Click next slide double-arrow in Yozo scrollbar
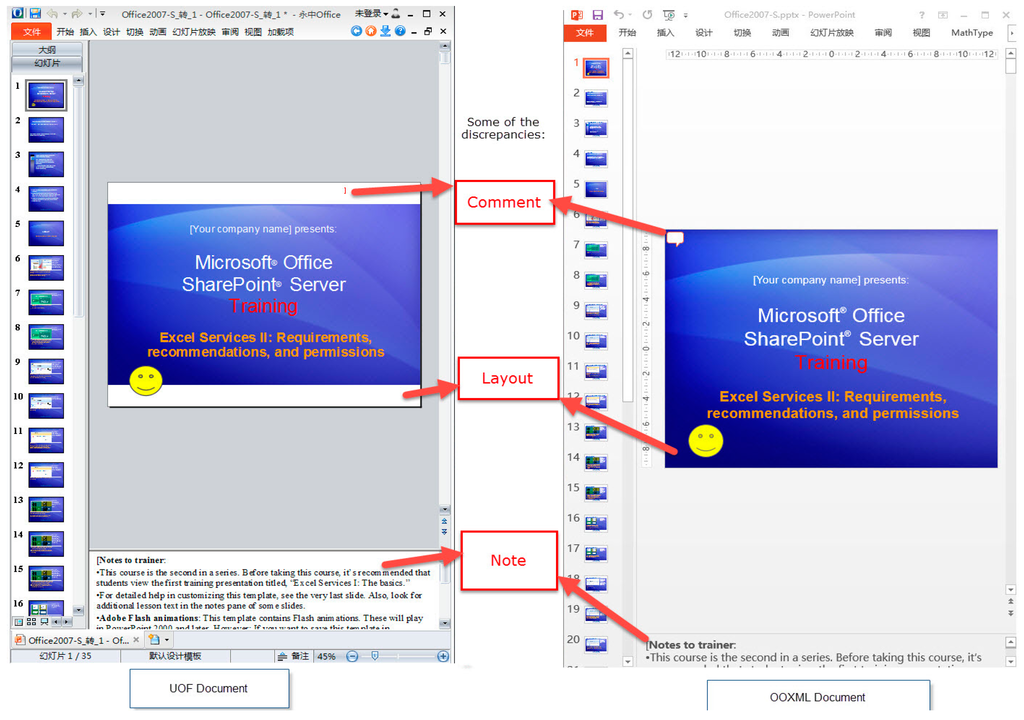Viewport: 1024px width, 720px height. click(444, 532)
